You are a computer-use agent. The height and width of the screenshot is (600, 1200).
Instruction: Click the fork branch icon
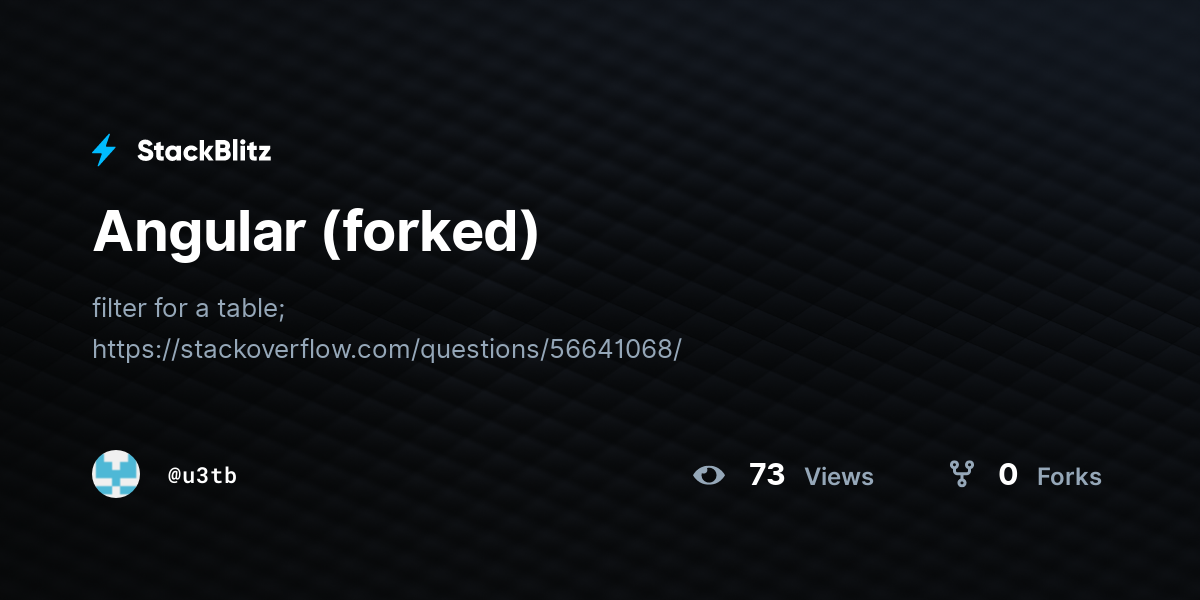[961, 474]
